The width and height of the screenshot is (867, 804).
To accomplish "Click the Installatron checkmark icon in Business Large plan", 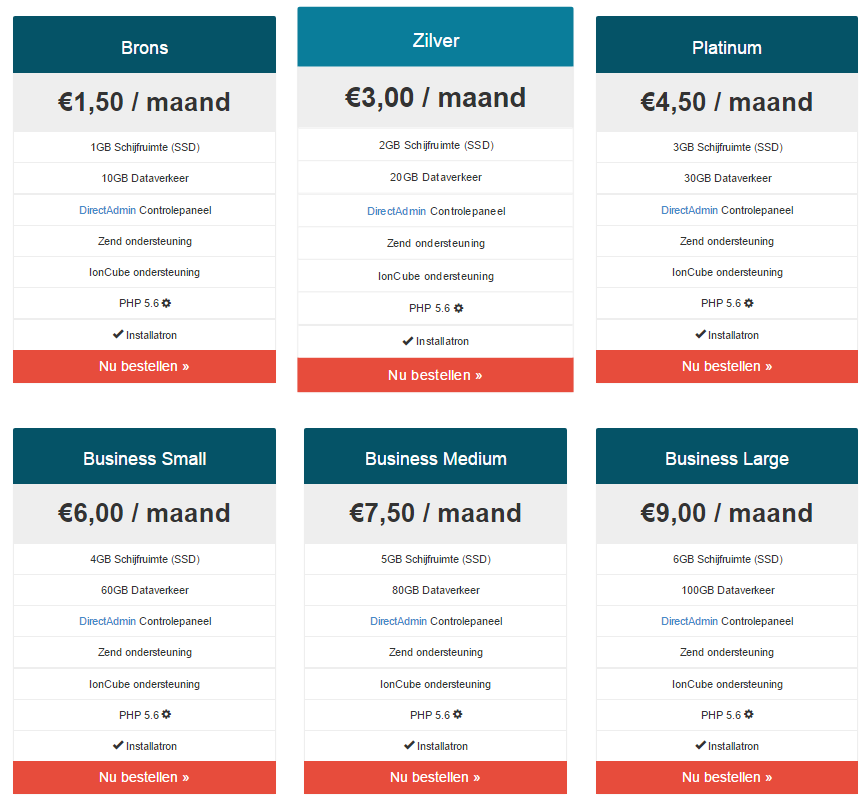I will pyautogui.click(x=701, y=745).
